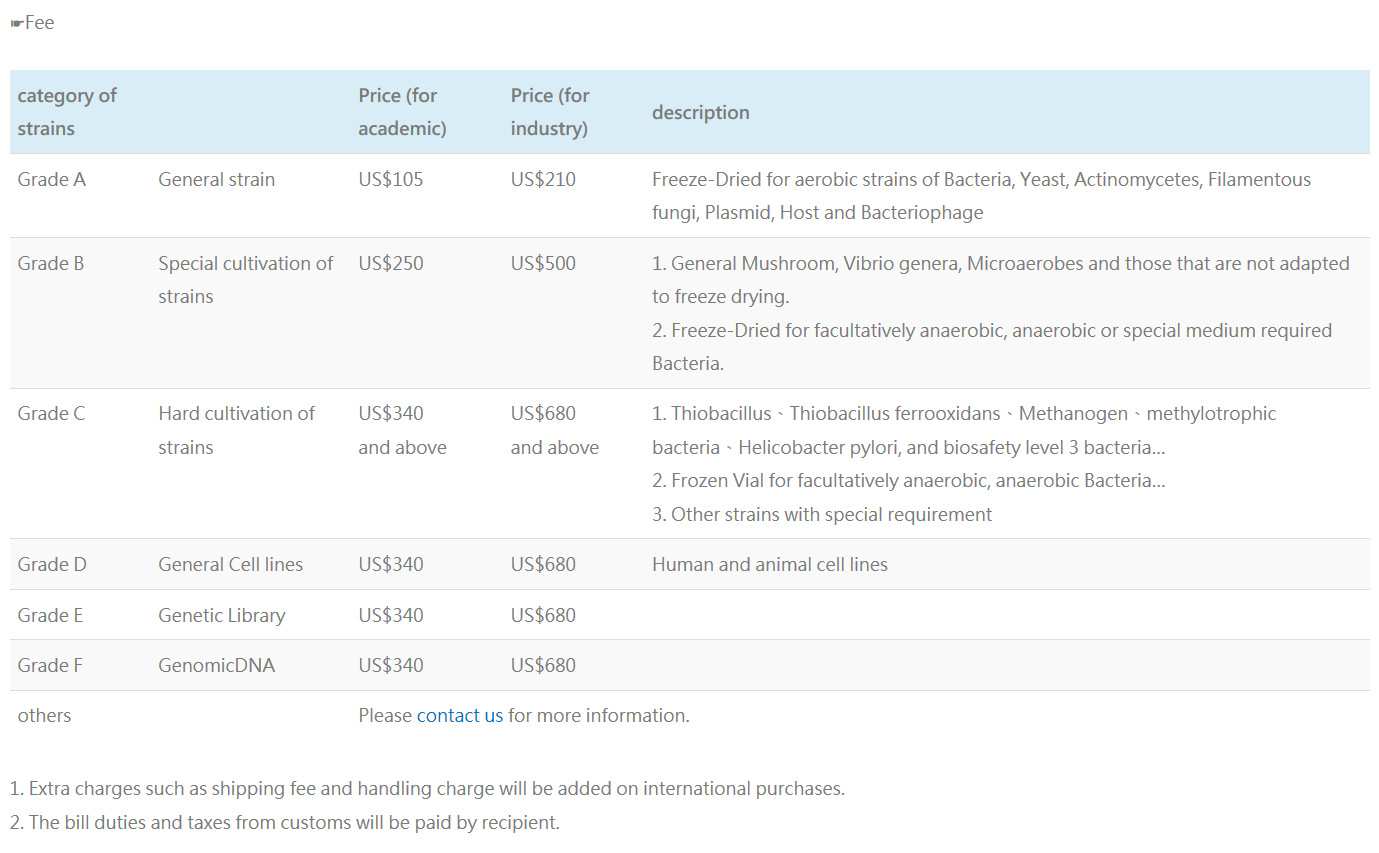This screenshot has height=853, width=1379.
Task: Click the "Genetic Library" cell
Action: (x=221, y=615)
